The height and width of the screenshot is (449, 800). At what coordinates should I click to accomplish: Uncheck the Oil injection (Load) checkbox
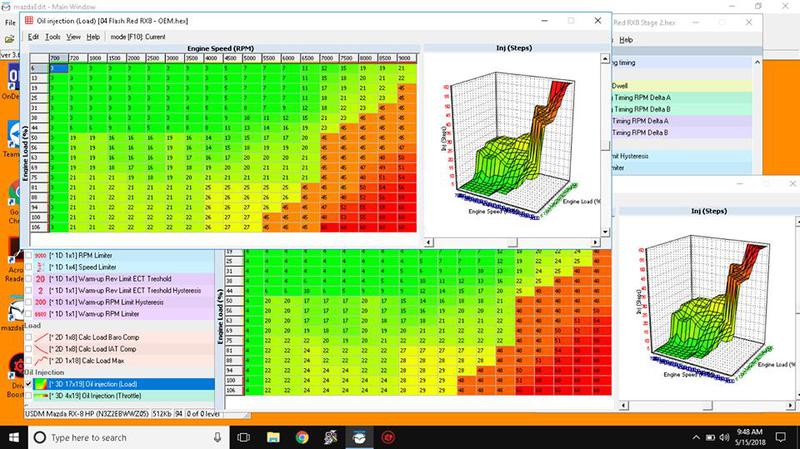29,384
